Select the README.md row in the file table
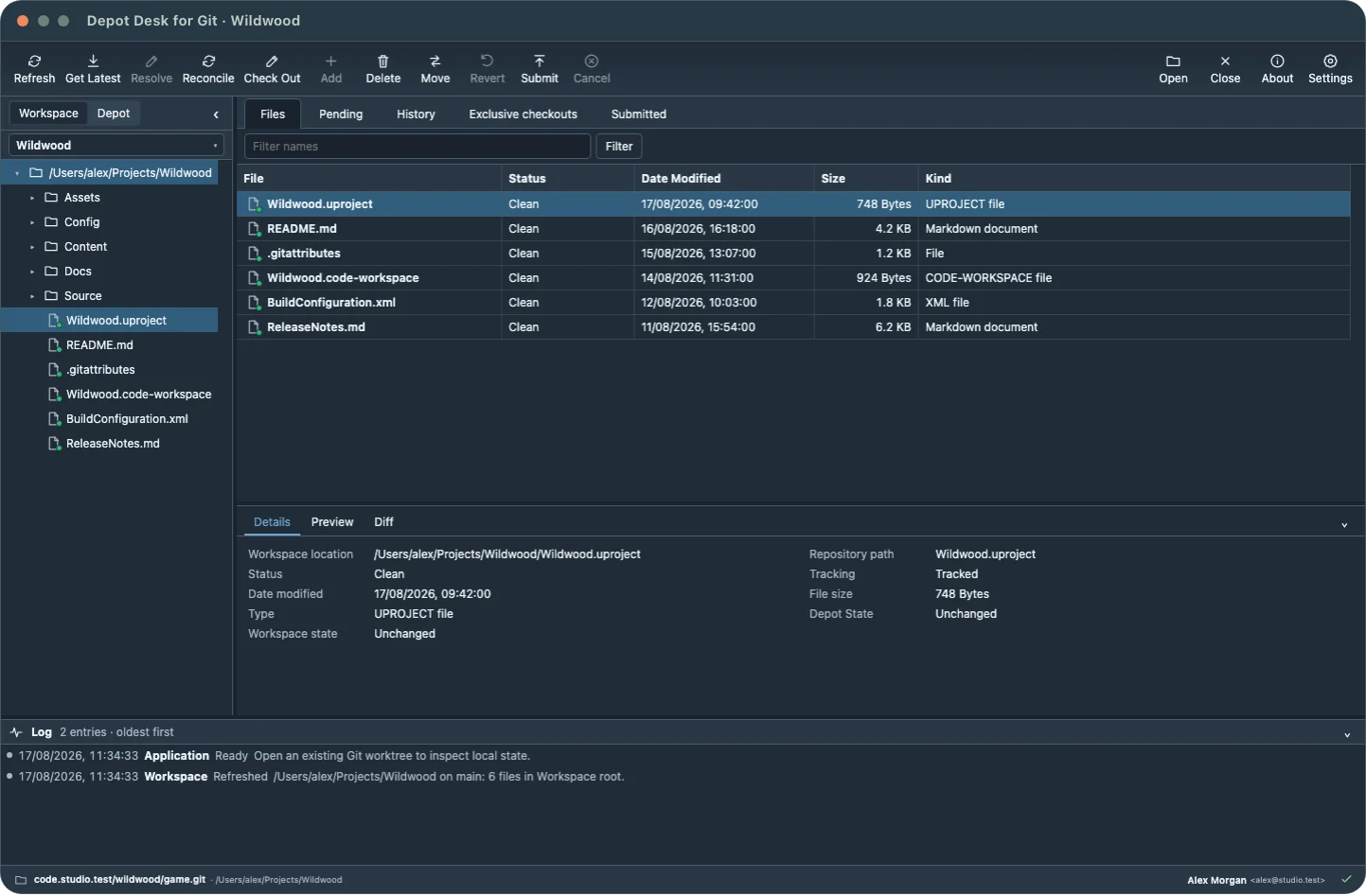The height and width of the screenshot is (896, 1366). 793,229
